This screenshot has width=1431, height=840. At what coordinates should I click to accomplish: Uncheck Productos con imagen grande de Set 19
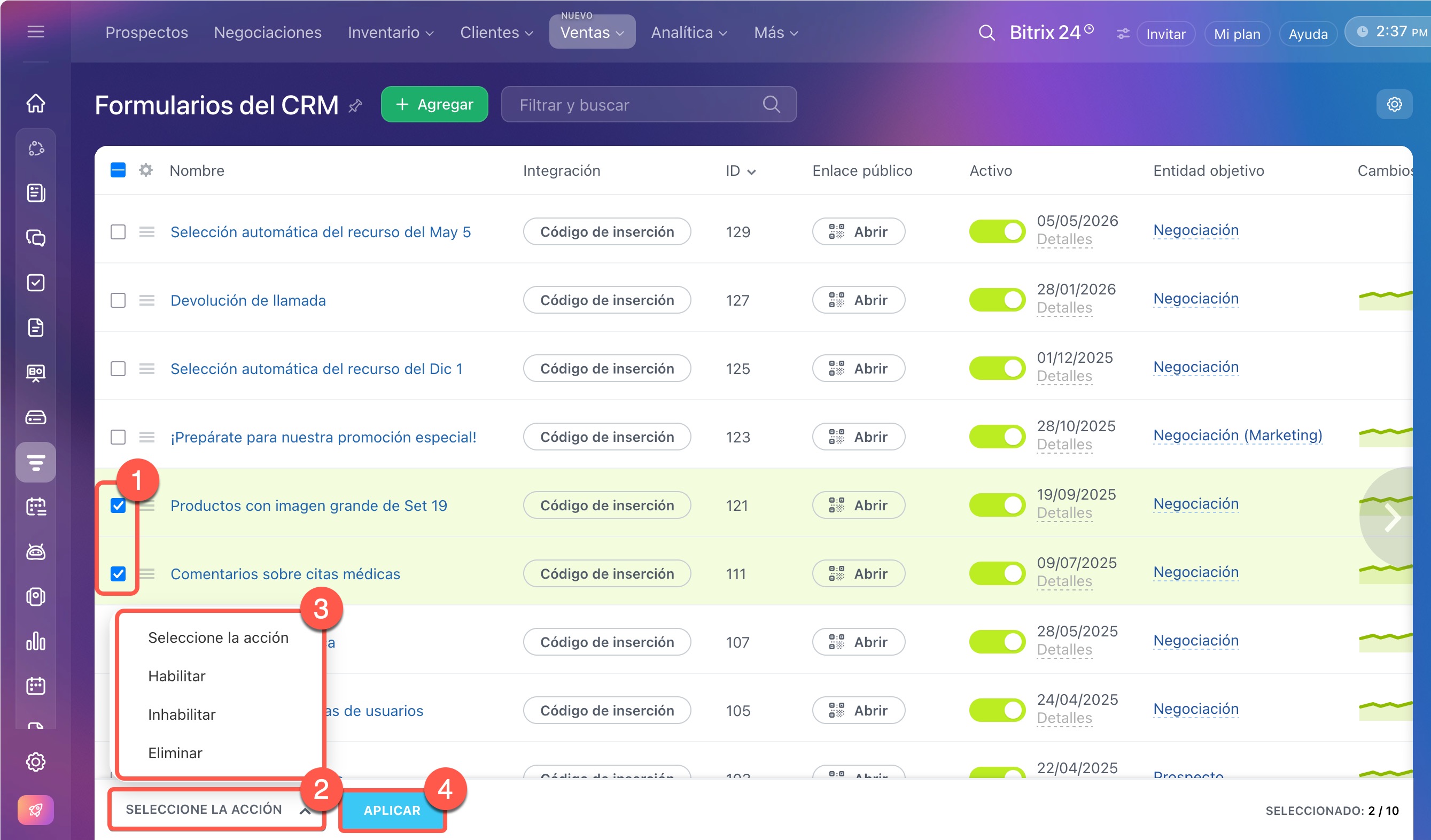pos(118,505)
